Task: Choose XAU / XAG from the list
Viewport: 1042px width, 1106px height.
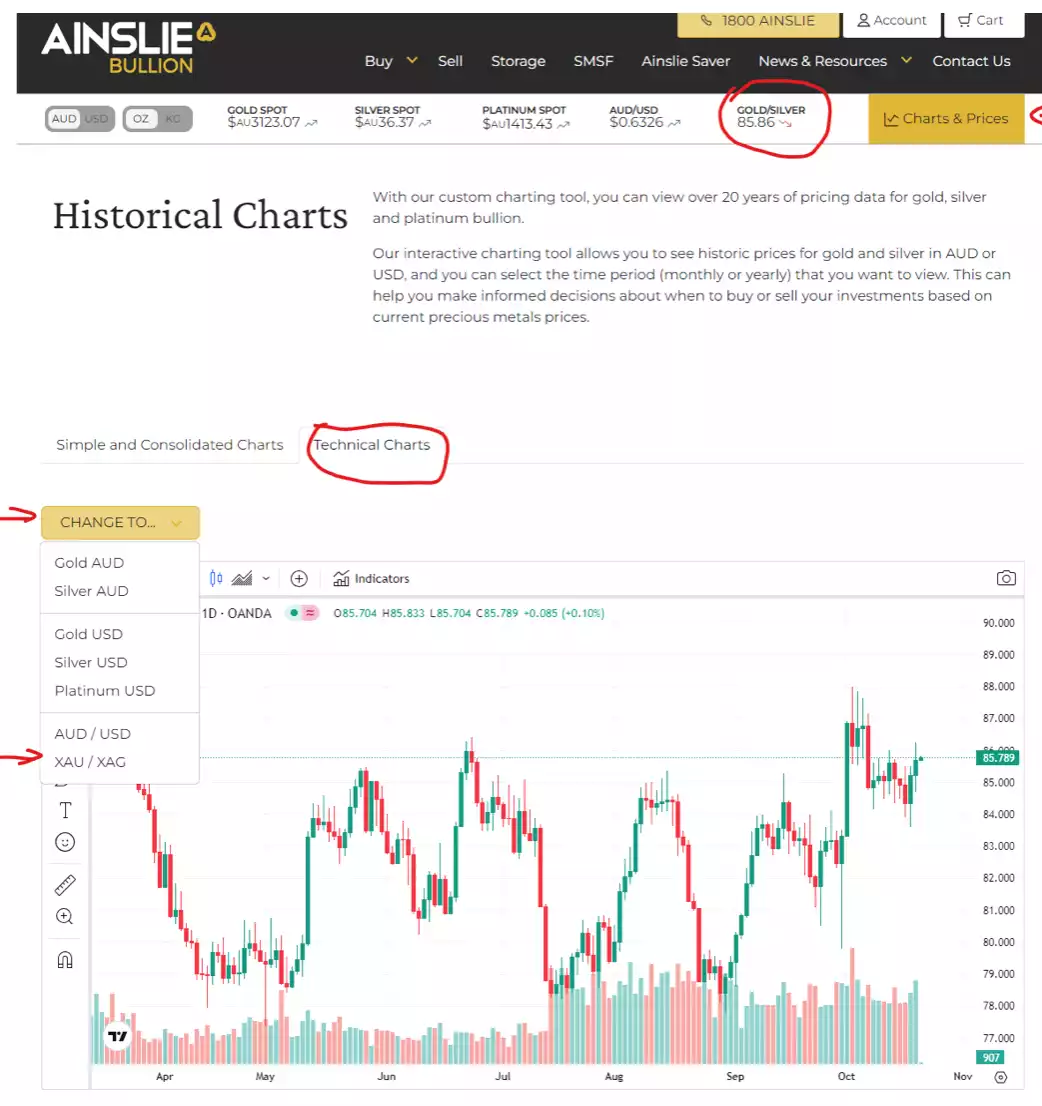Action: coord(90,762)
